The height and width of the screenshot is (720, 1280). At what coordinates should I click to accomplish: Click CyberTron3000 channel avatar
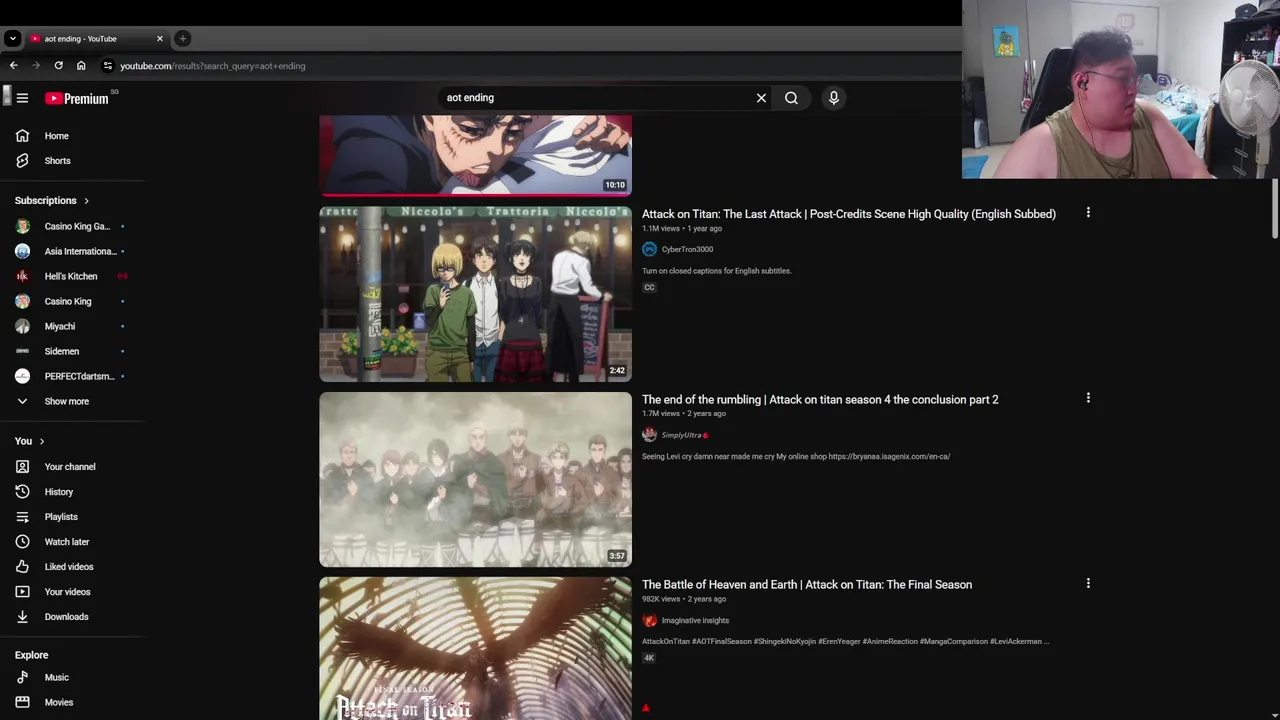coord(649,249)
